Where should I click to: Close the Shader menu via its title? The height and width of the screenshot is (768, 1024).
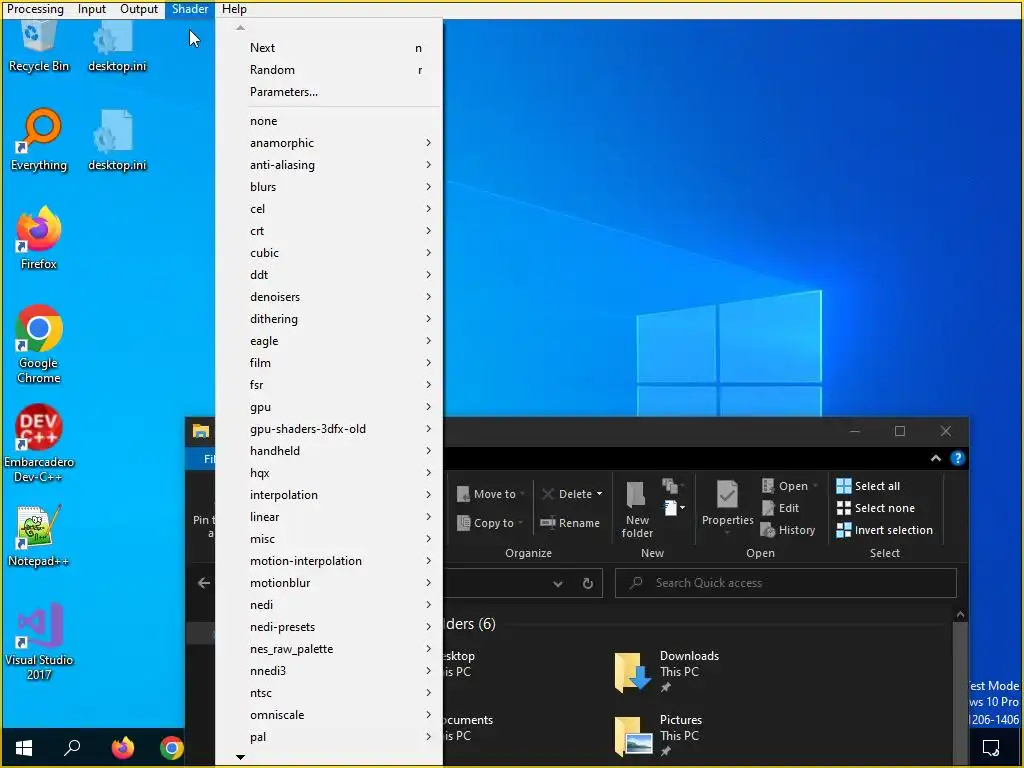(x=190, y=9)
